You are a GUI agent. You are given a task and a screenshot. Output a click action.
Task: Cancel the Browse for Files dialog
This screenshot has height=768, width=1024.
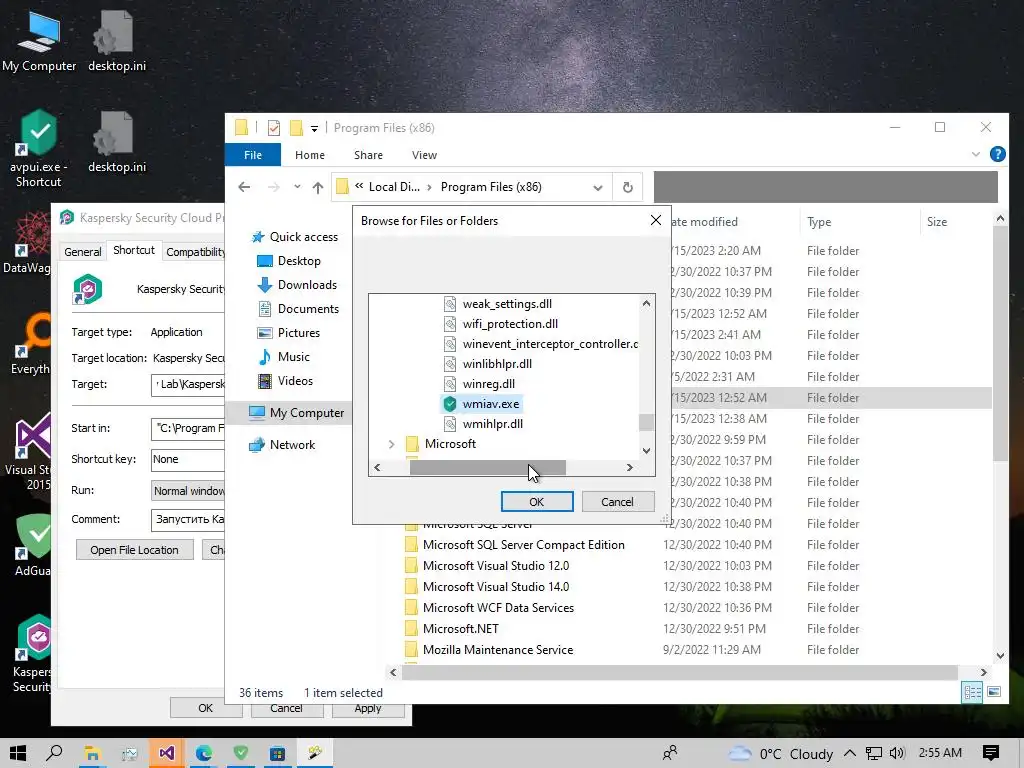click(617, 502)
